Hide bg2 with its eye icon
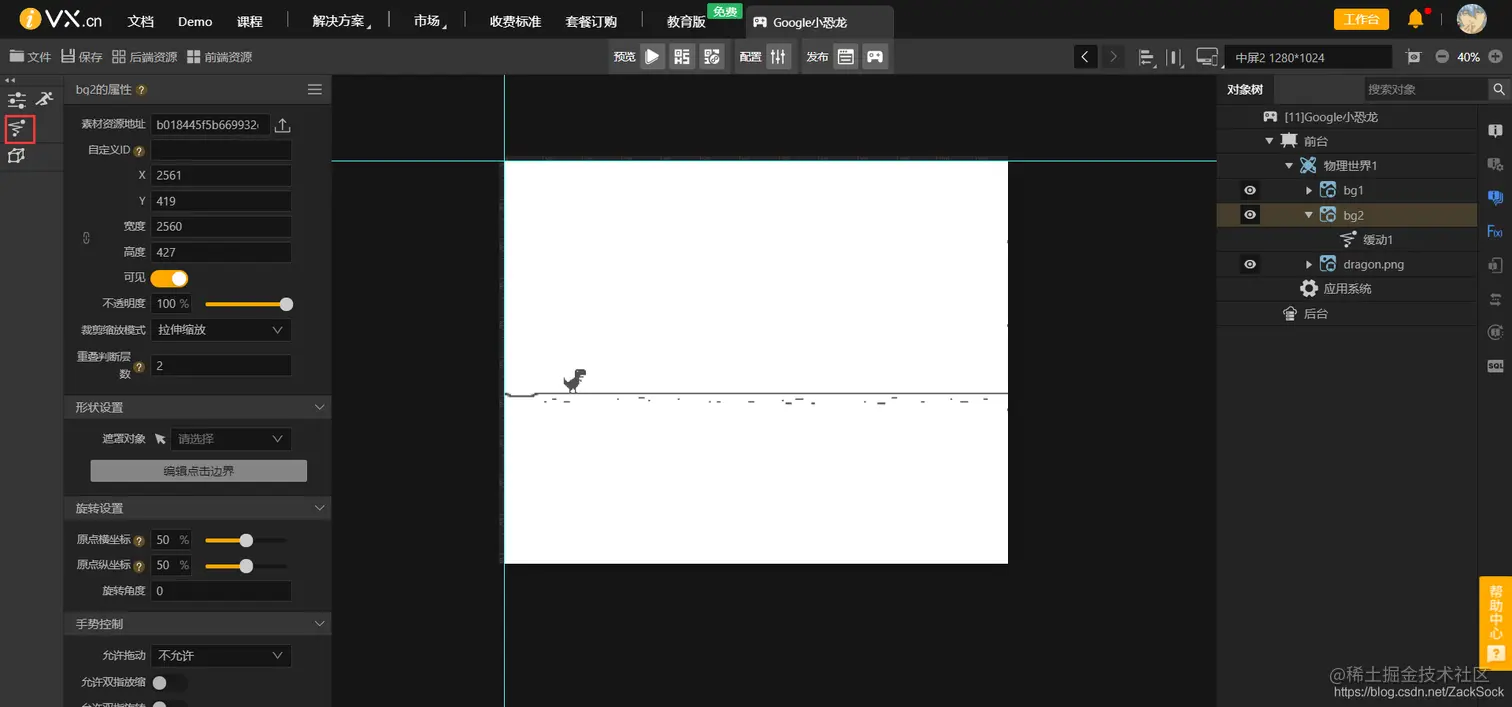 point(1249,214)
